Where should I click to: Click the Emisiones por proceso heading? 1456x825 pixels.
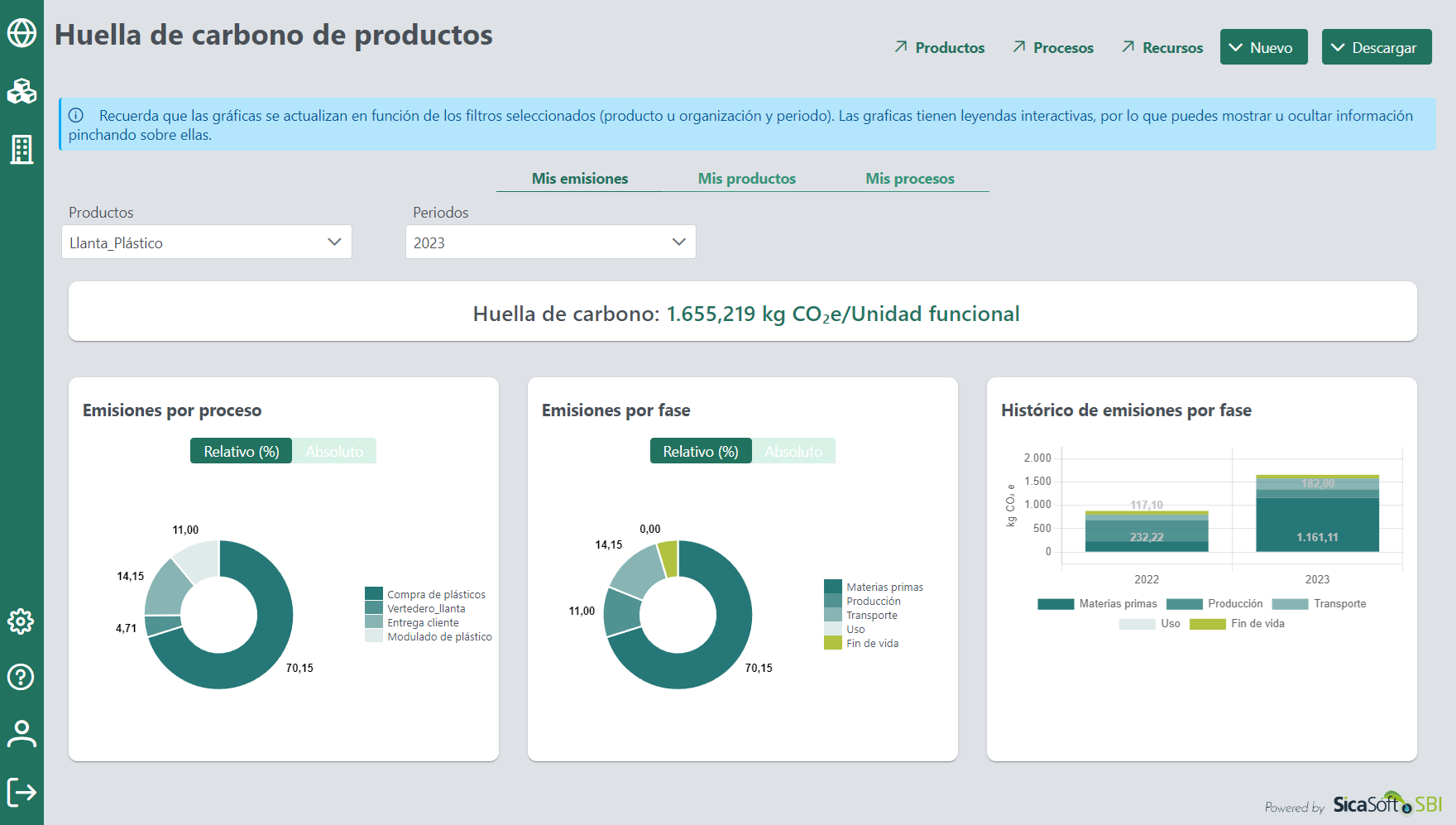(172, 410)
